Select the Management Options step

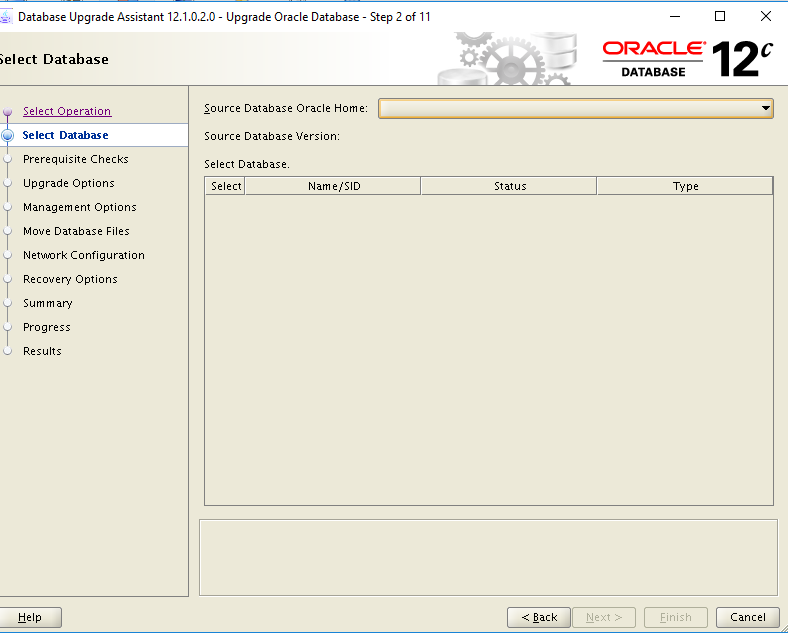pos(79,207)
